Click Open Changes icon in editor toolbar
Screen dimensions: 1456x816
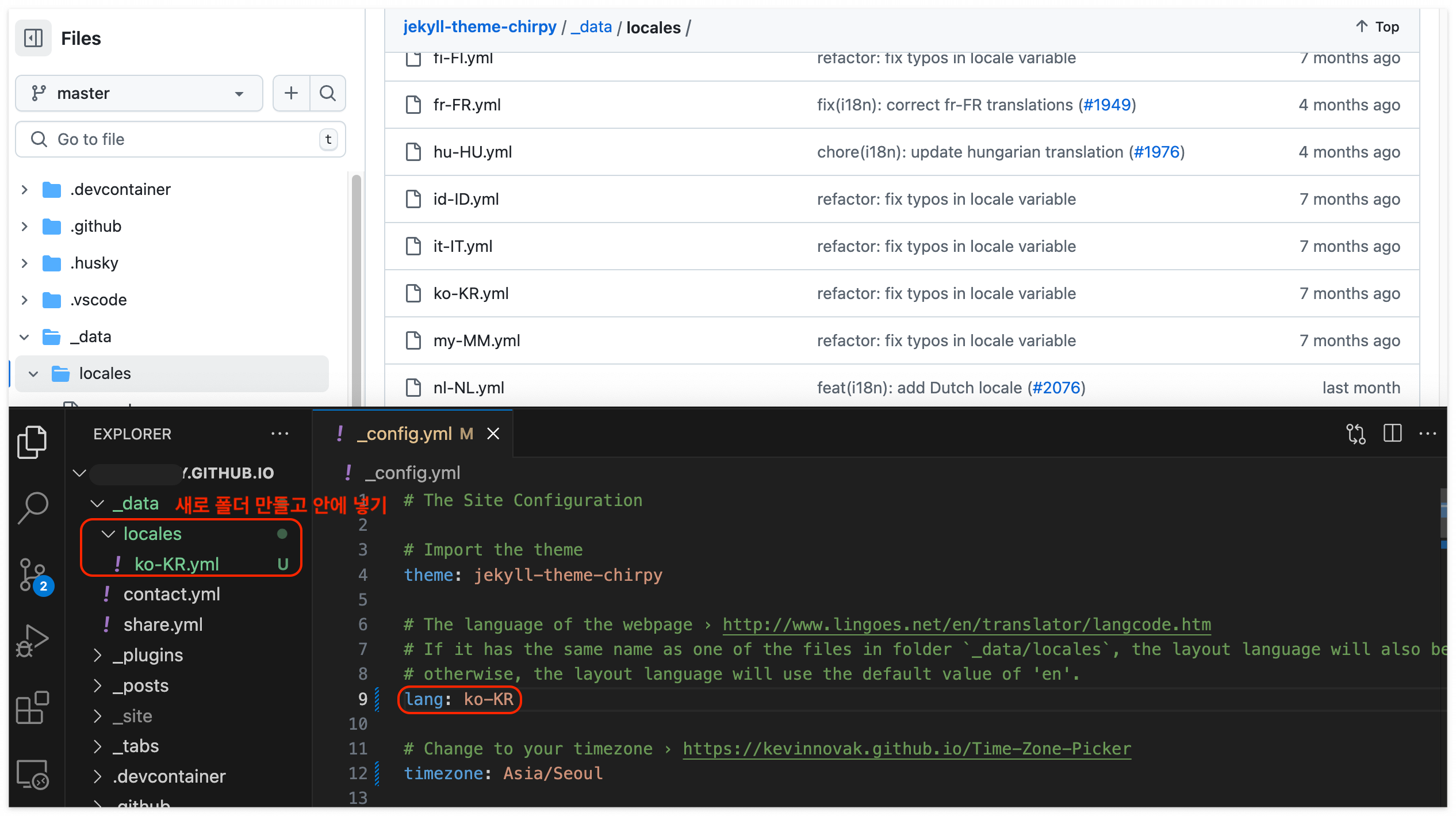click(1355, 434)
